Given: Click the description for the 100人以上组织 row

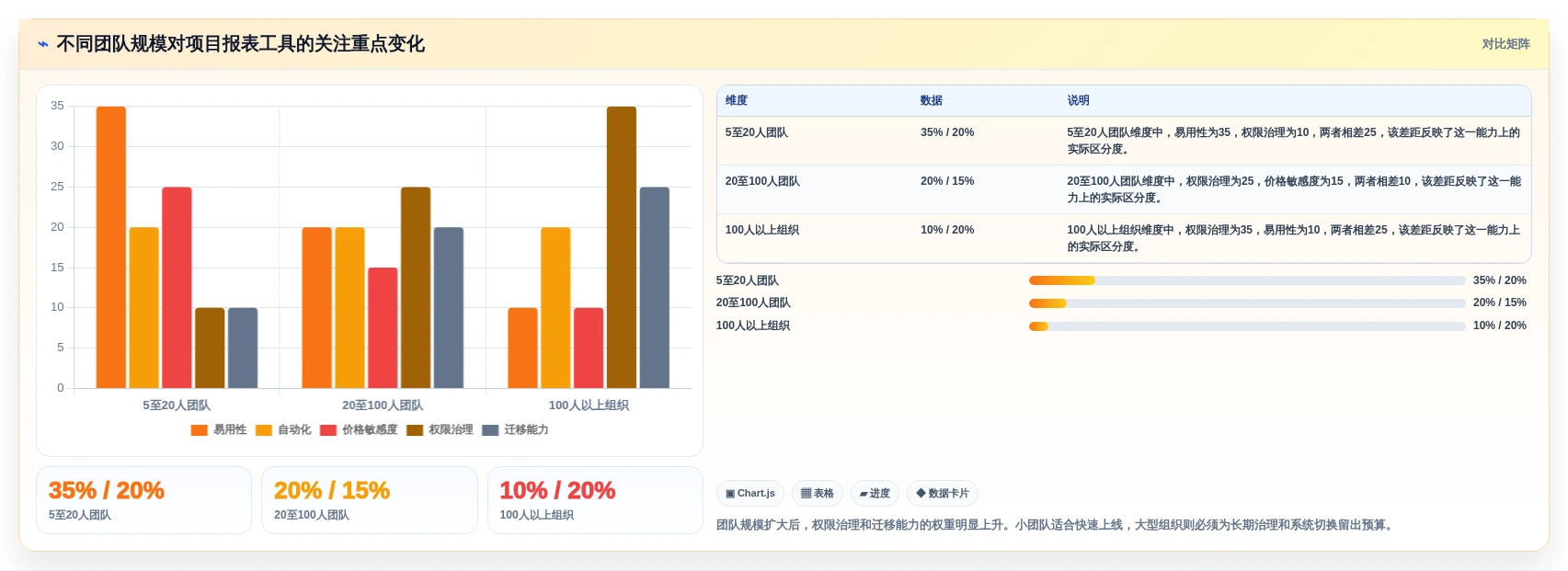Looking at the screenshot, I should tap(1293, 238).
